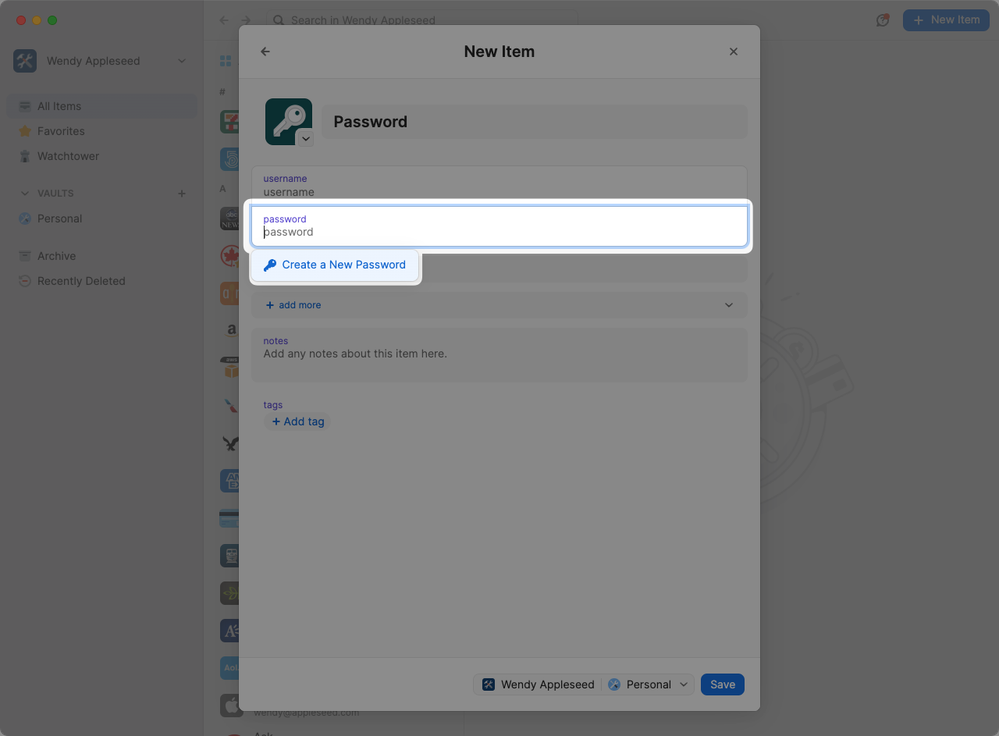Viewport: 999px width, 736px height.
Task: Open the item icon chevron dropdown
Action: tap(305, 139)
